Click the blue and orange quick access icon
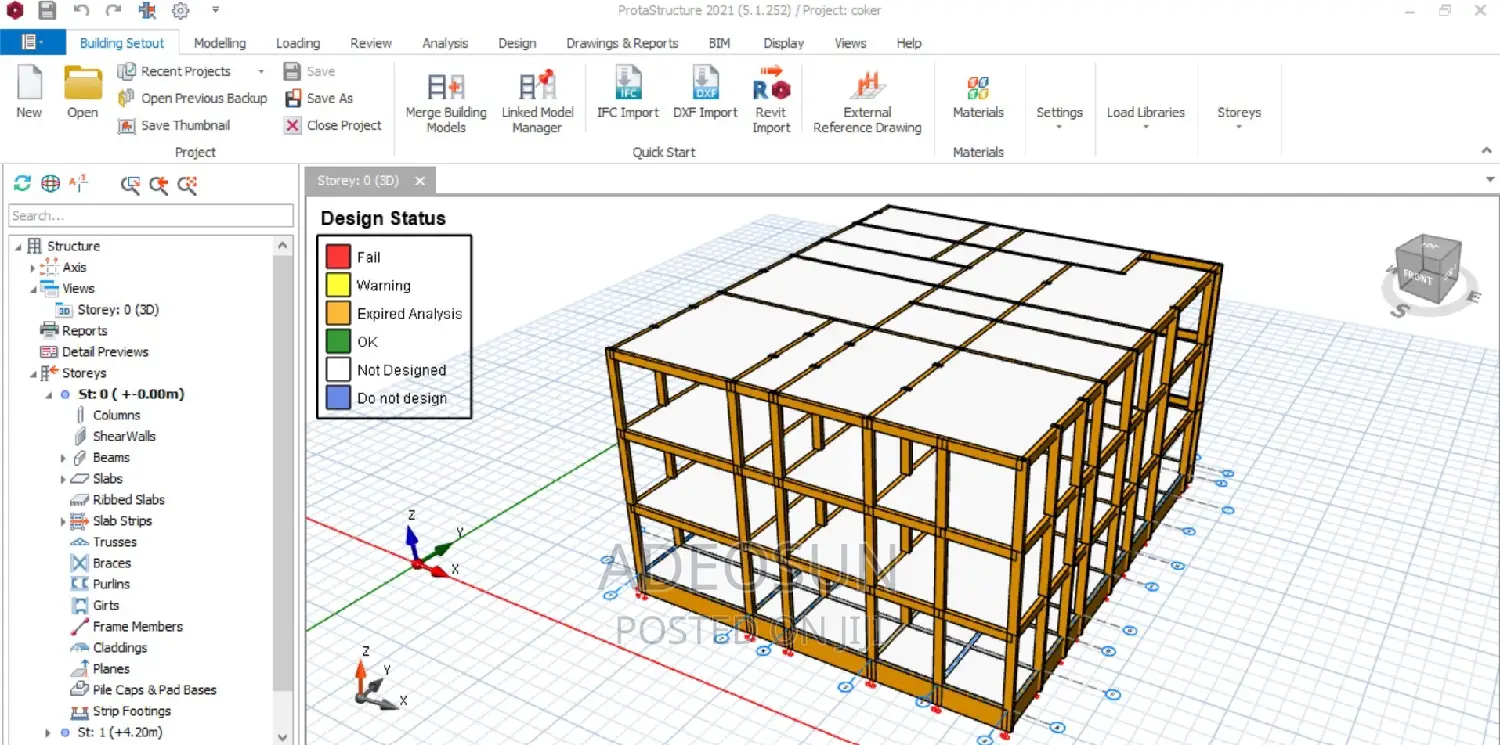The image size is (1500, 745). click(147, 11)
